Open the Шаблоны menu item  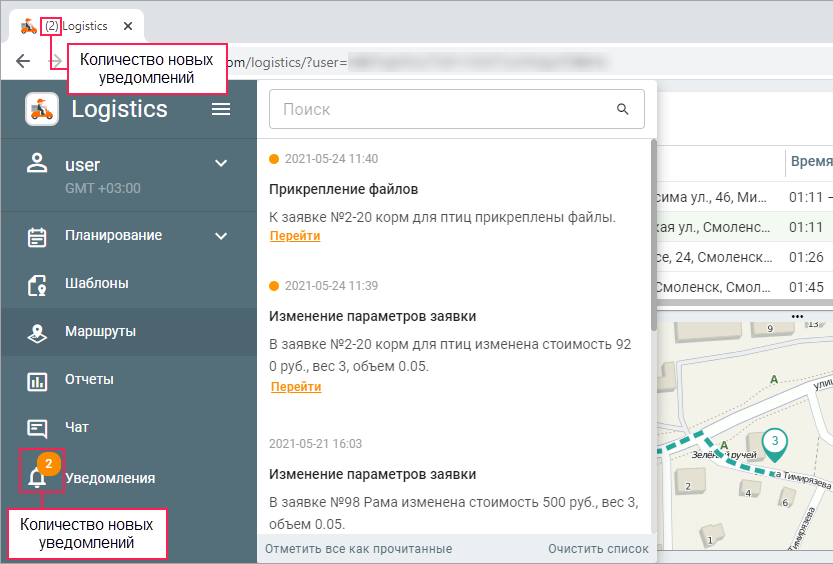(x=96, y=283)
